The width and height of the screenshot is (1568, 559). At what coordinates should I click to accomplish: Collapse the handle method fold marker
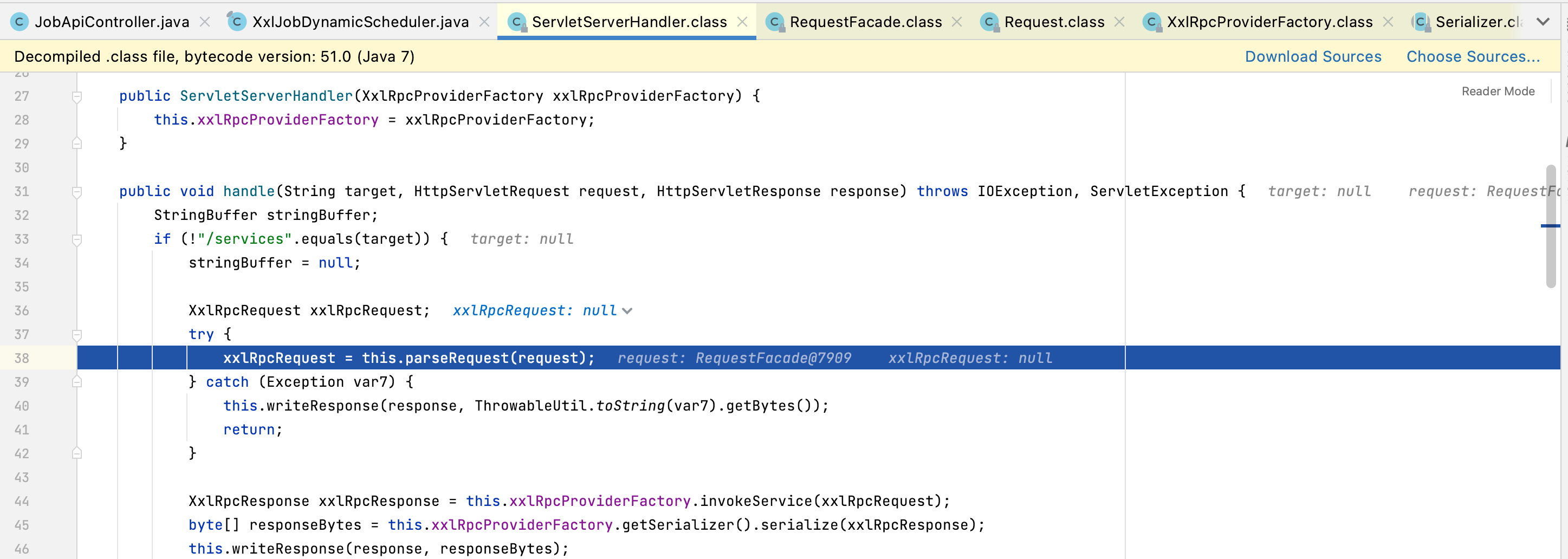coord(77,192)
